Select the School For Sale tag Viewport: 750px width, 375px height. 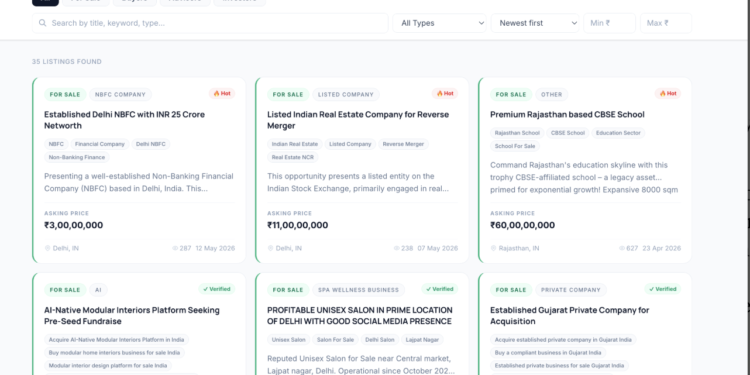(x=515, y=146)
